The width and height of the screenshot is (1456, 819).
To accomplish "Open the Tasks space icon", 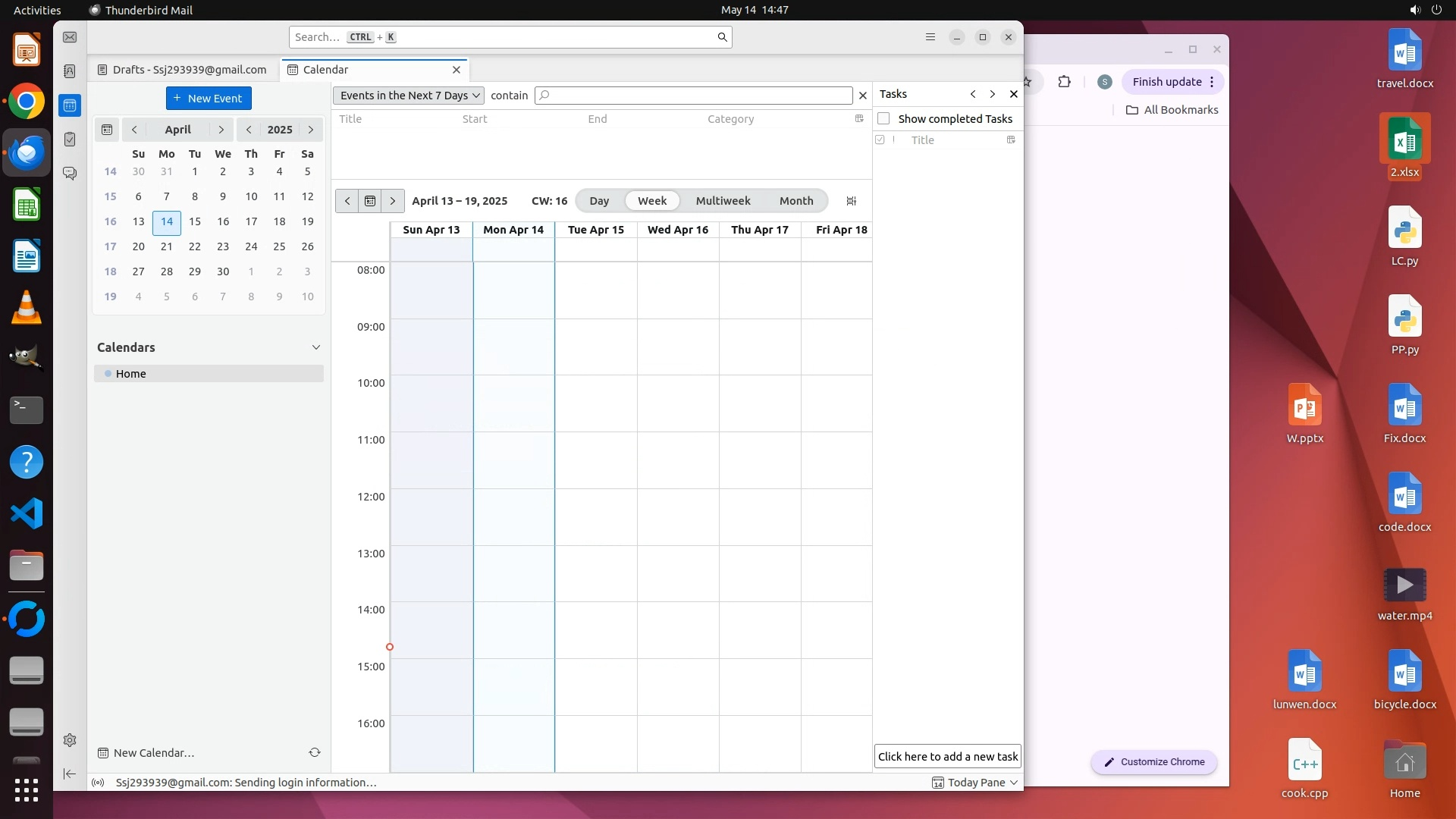I will 70,140.
